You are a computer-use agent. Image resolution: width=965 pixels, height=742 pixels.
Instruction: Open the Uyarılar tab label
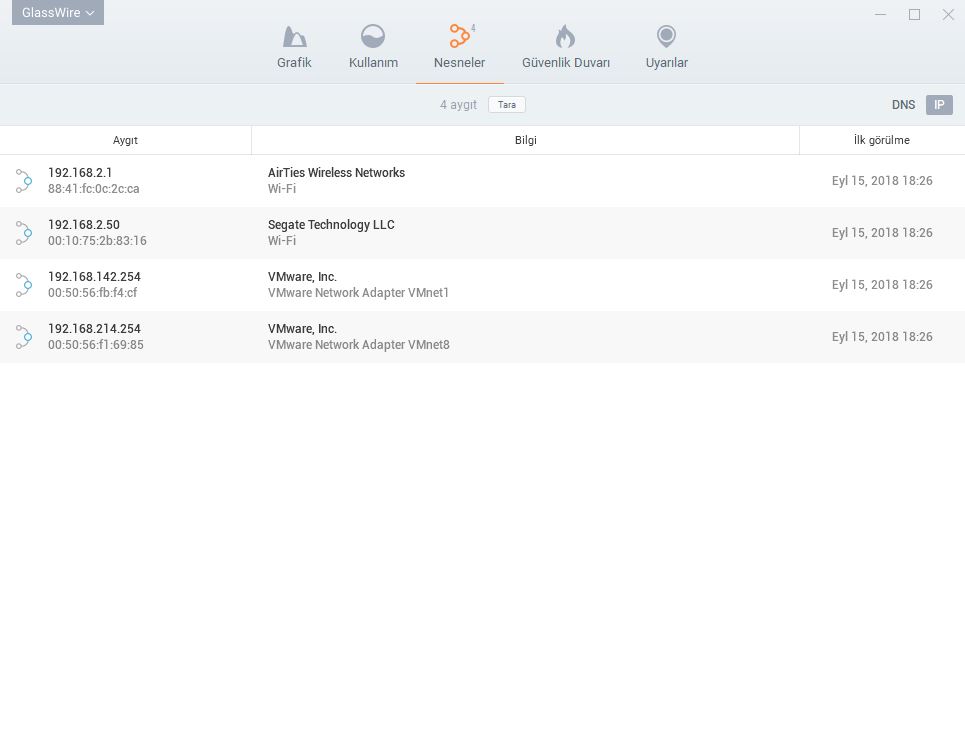667,63
